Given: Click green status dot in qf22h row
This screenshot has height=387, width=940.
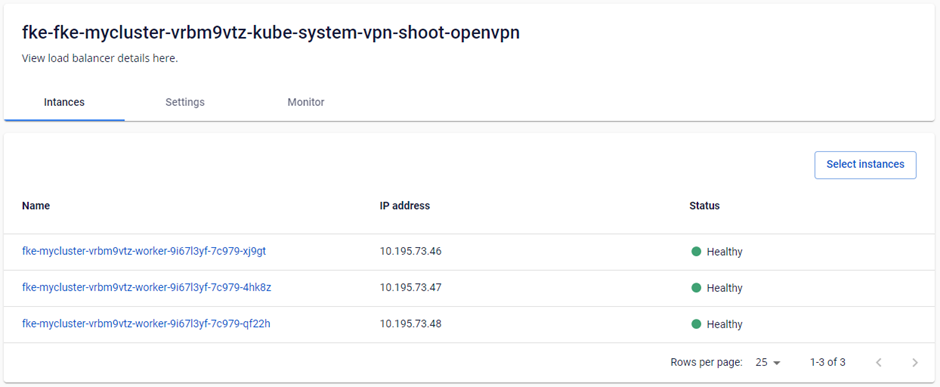Looking at the screenshot, I should [696, 324].
